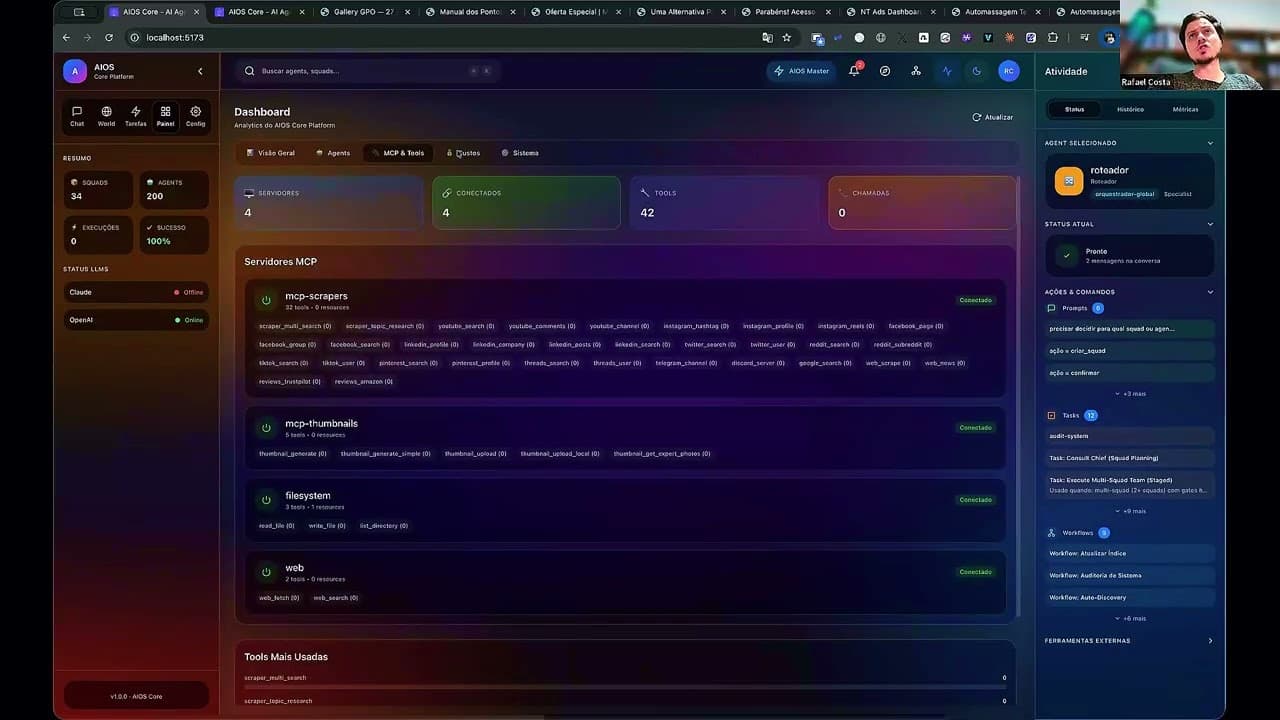Viewport: 1280px width, 720px height.
Task: Collapse the AGENT SELECIONADO section
Action: click(x=1210, y=142)
